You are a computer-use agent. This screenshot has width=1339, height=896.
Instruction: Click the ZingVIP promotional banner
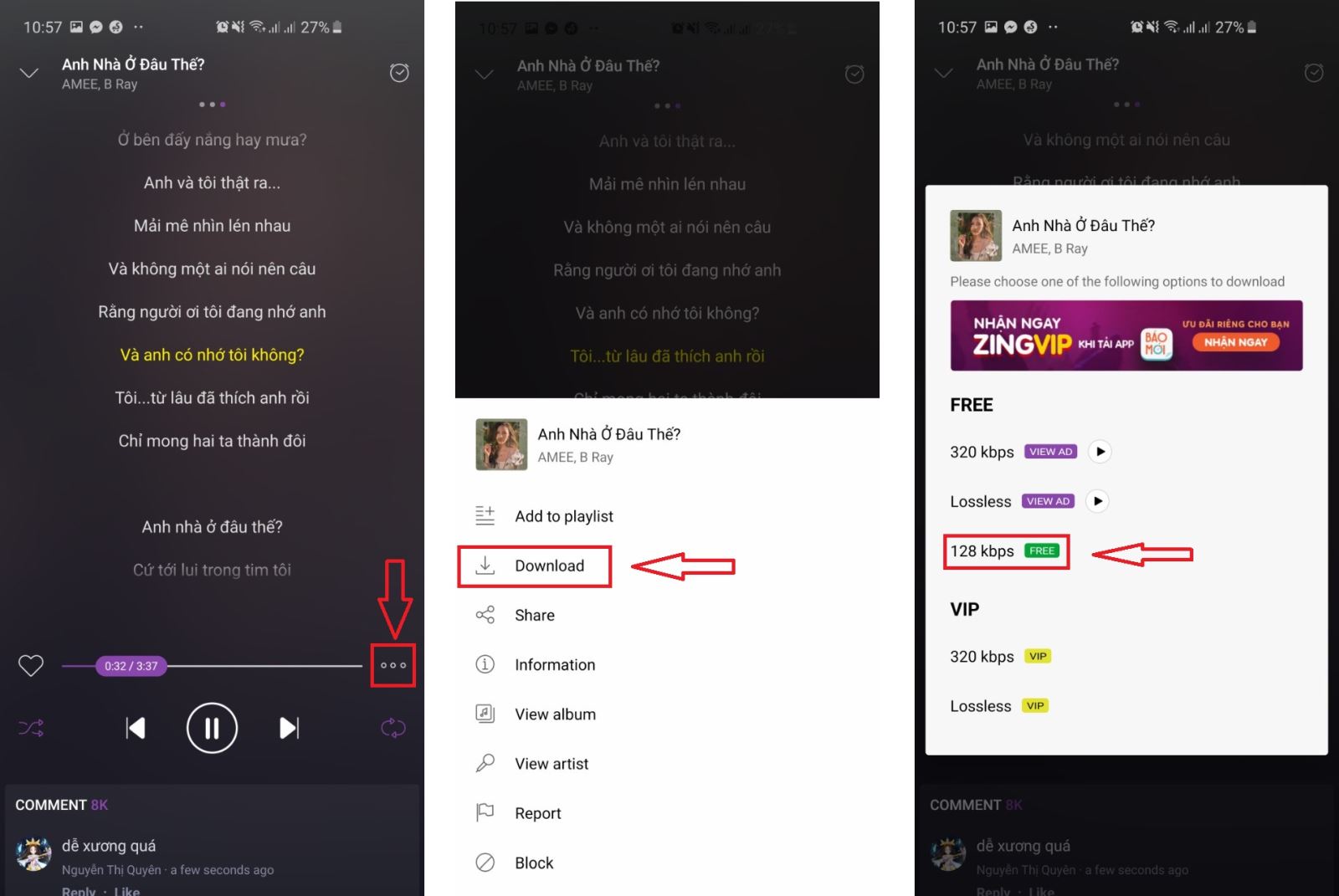1126,335
